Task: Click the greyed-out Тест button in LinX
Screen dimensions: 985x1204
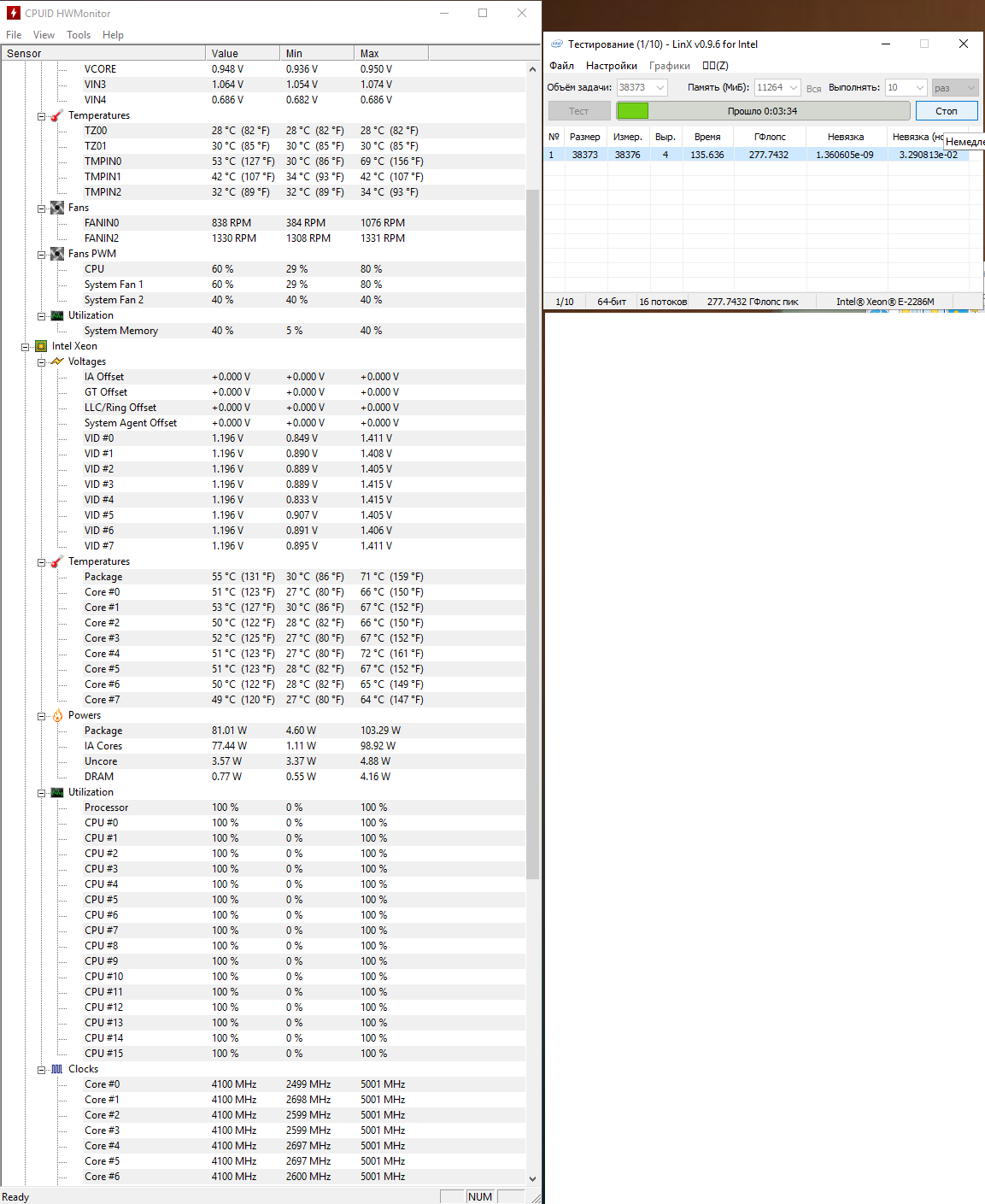Action: (579, 111)
